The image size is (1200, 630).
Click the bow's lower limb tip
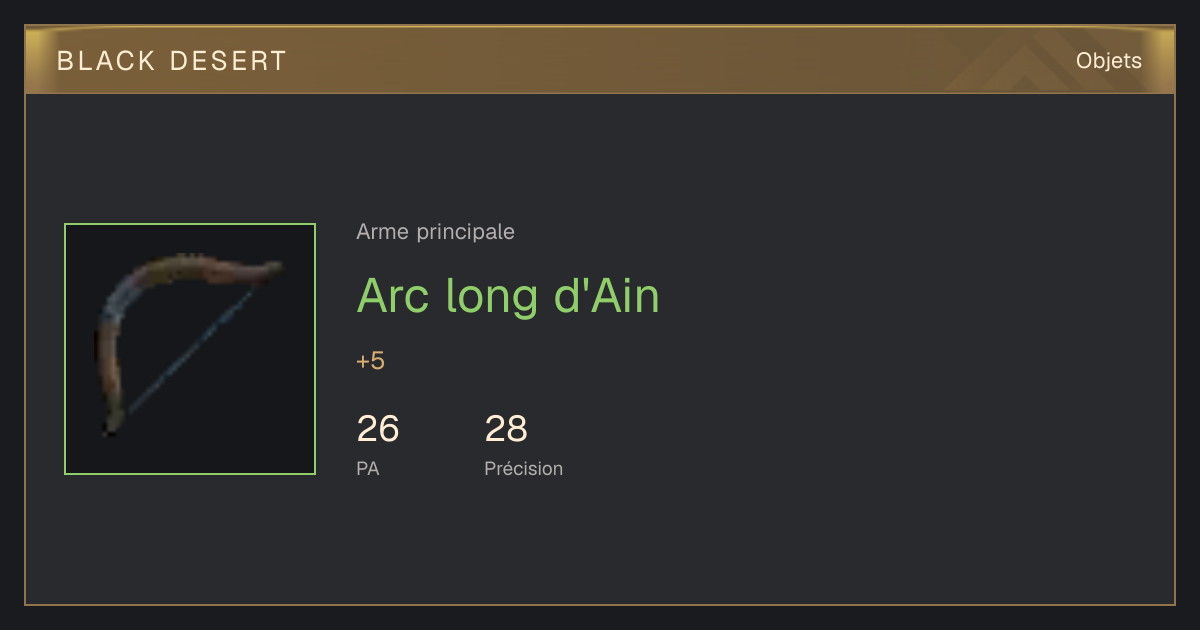pyautogui.click(x=110, y=425)
